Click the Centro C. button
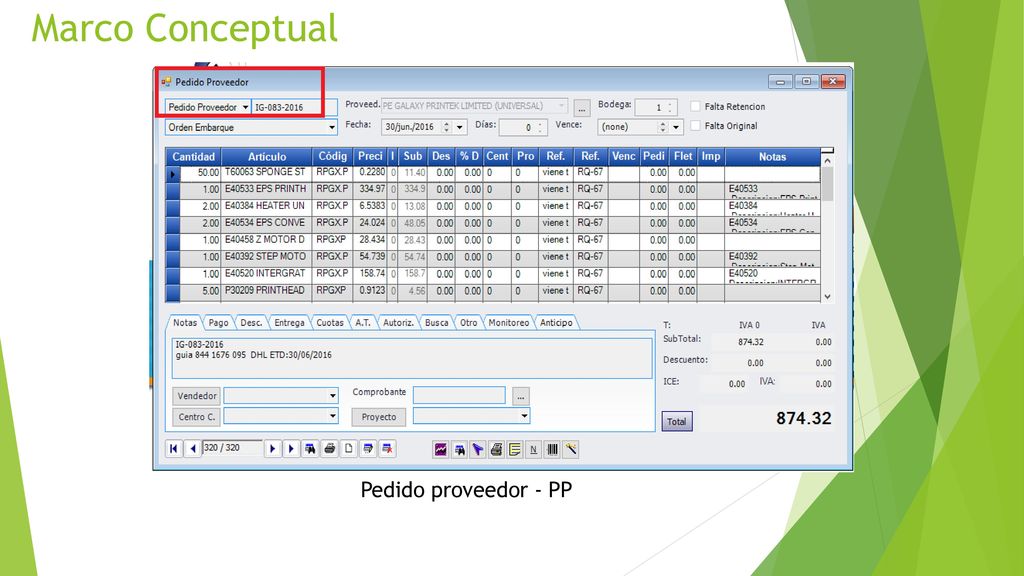The width and height of the screenshot is (1024, 576). 197,417
